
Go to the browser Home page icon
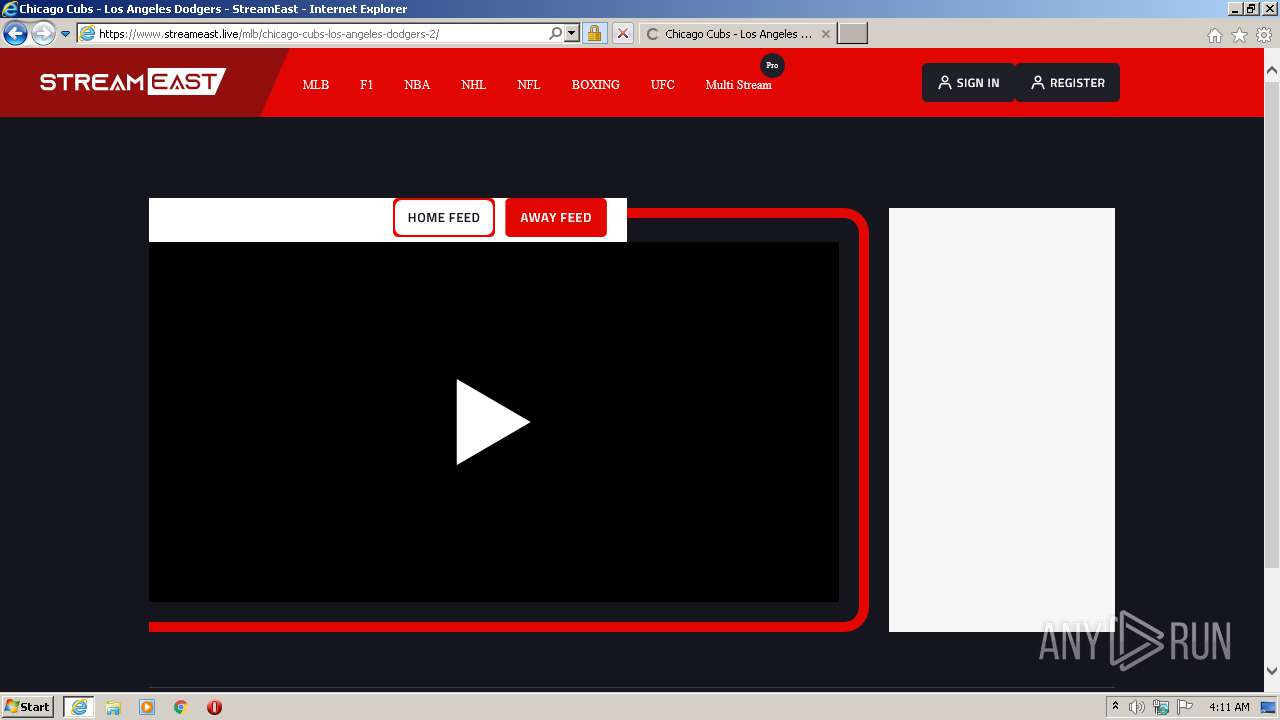(x=1215, y=35)
